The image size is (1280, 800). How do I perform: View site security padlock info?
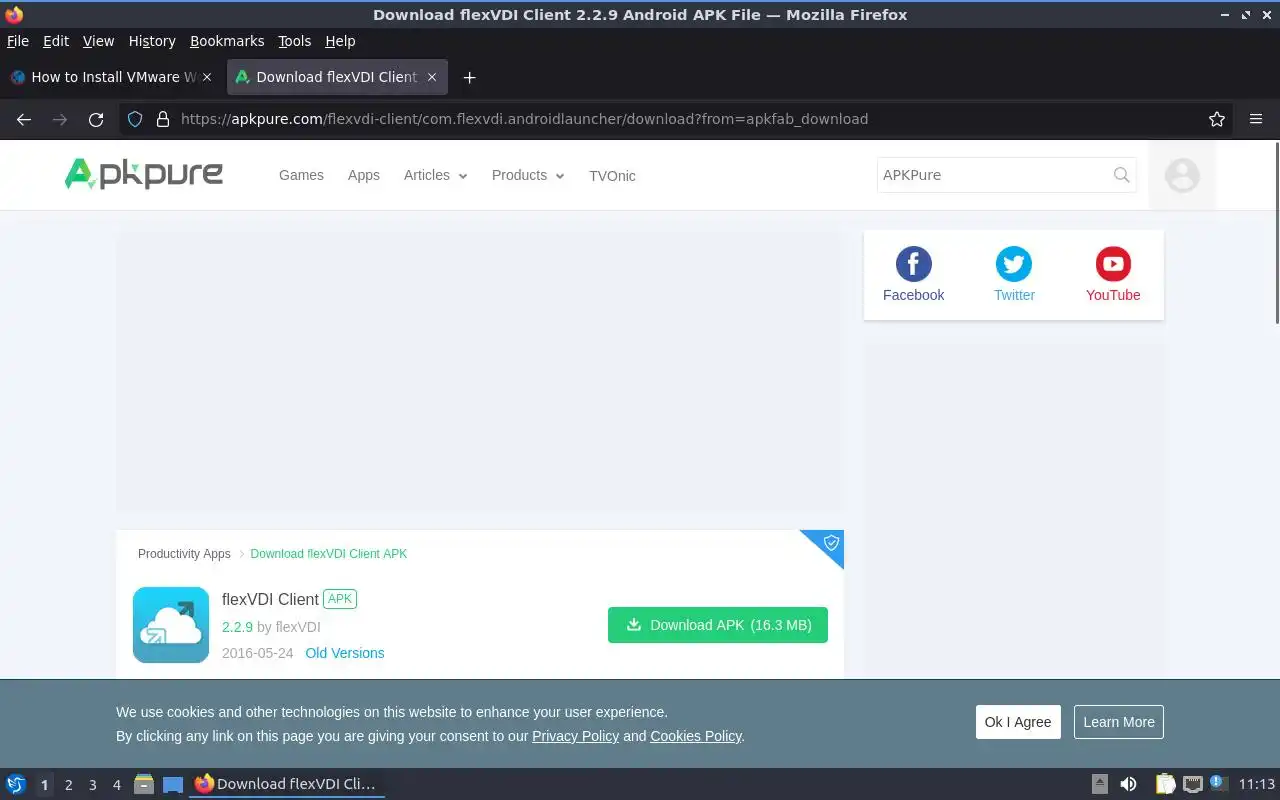coord(163,119)
